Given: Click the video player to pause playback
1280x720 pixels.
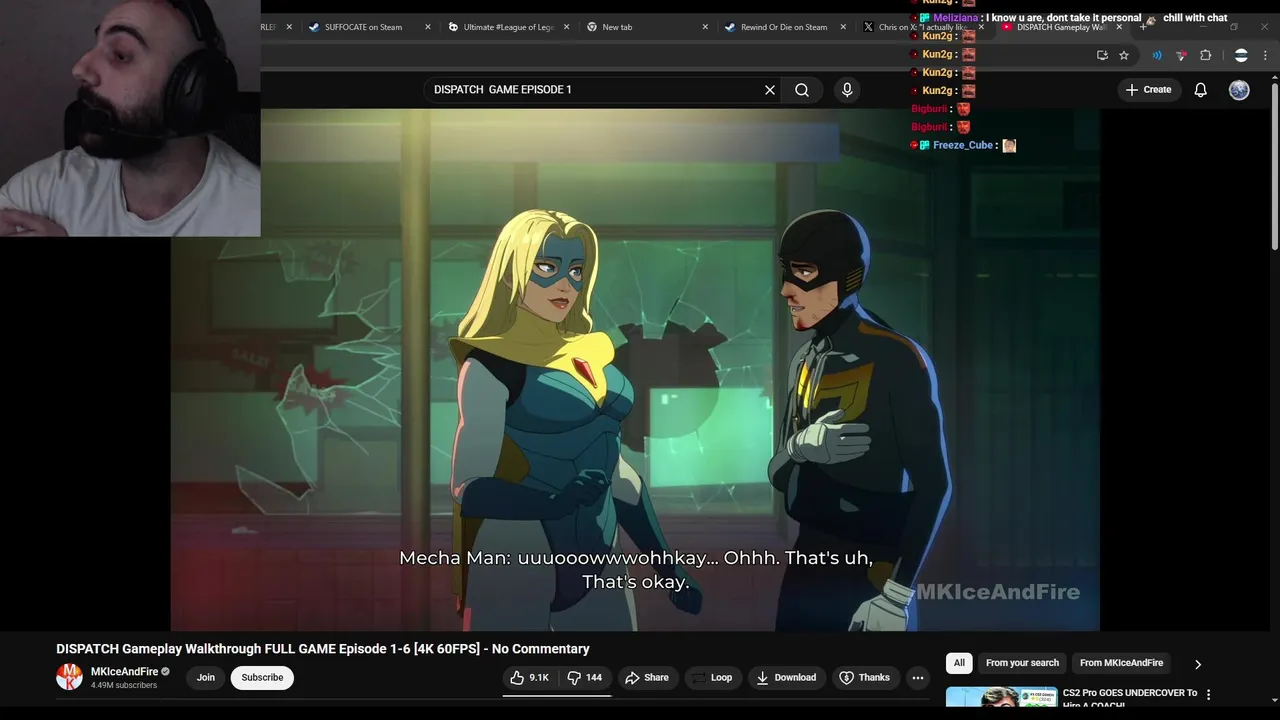Looking at the screenshot, I should click(x=635, y=370).
